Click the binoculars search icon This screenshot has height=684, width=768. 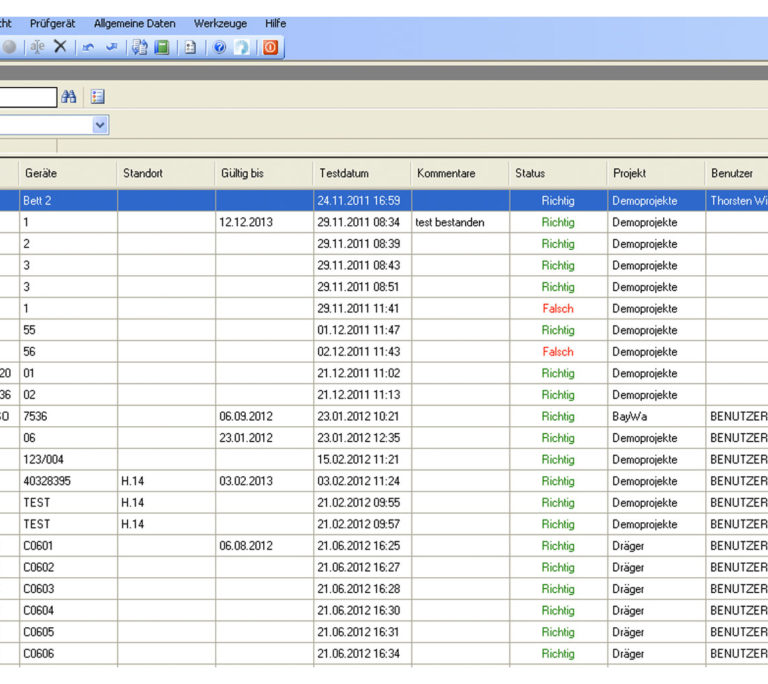pos(69,97)
